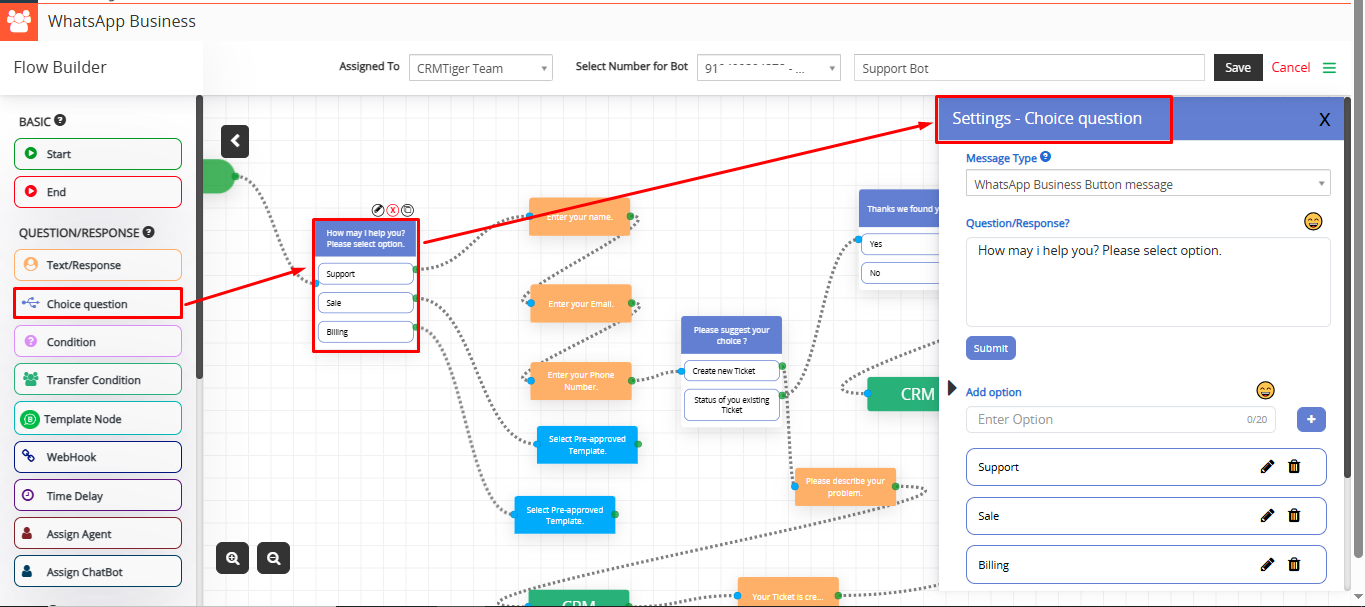Viewport: 1365px width, 607px height.
Task: Click the 'Create new Ticket' choice option
Action: pos(732,371)
